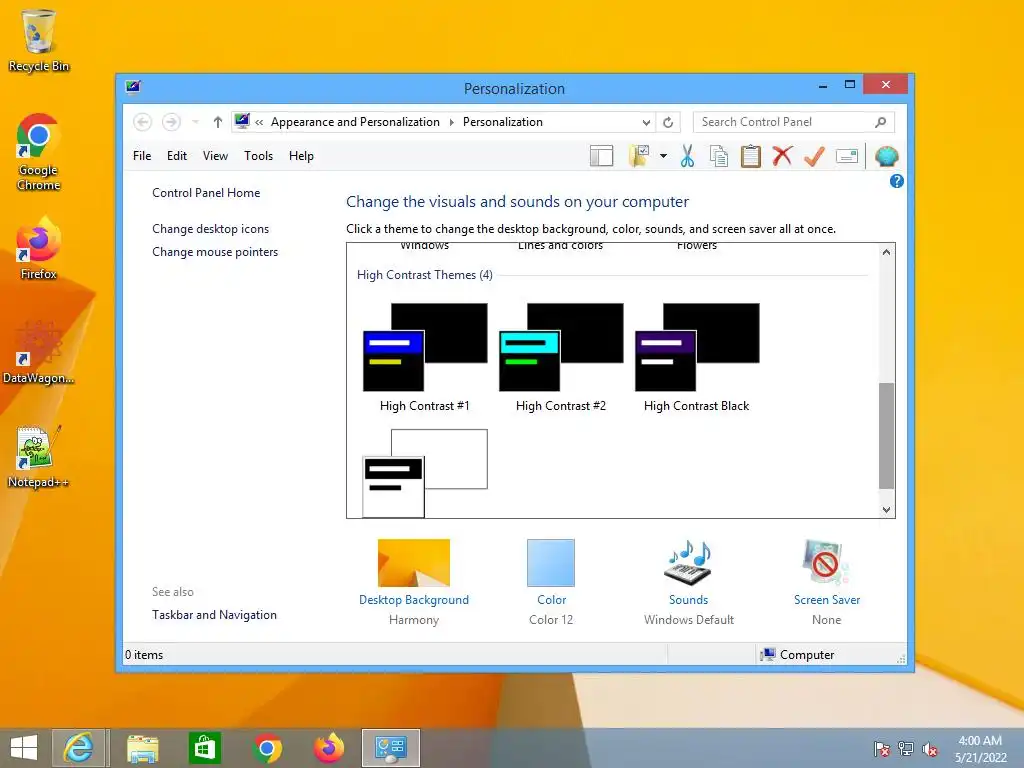Click the folder options toolbar icon
Viewport: 1024px width, 768px height.
point(639,156)
